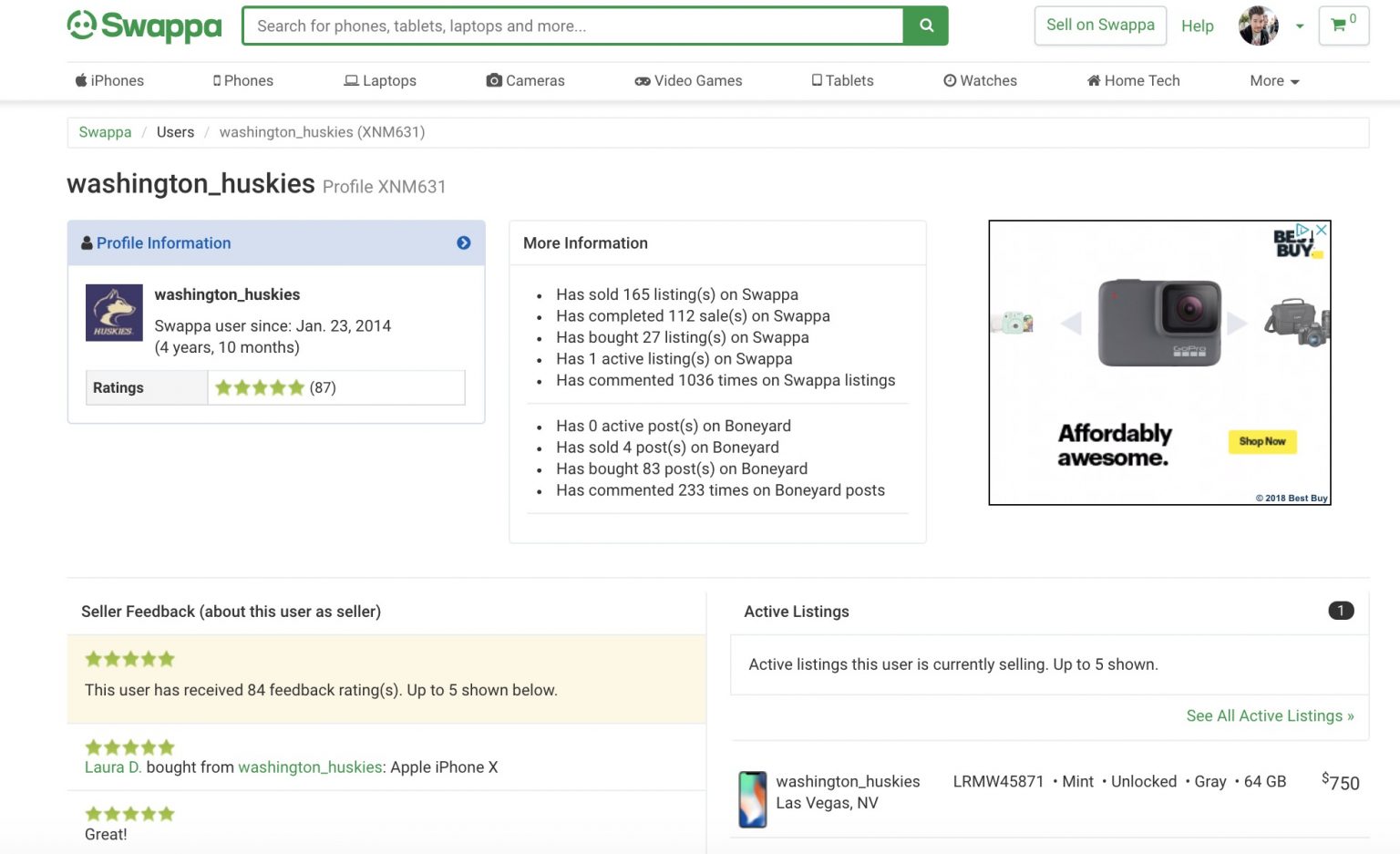Click the Cameras category icon
Image resolution: width=1400 pixels, height=854 pixels.
coord(493,80)
